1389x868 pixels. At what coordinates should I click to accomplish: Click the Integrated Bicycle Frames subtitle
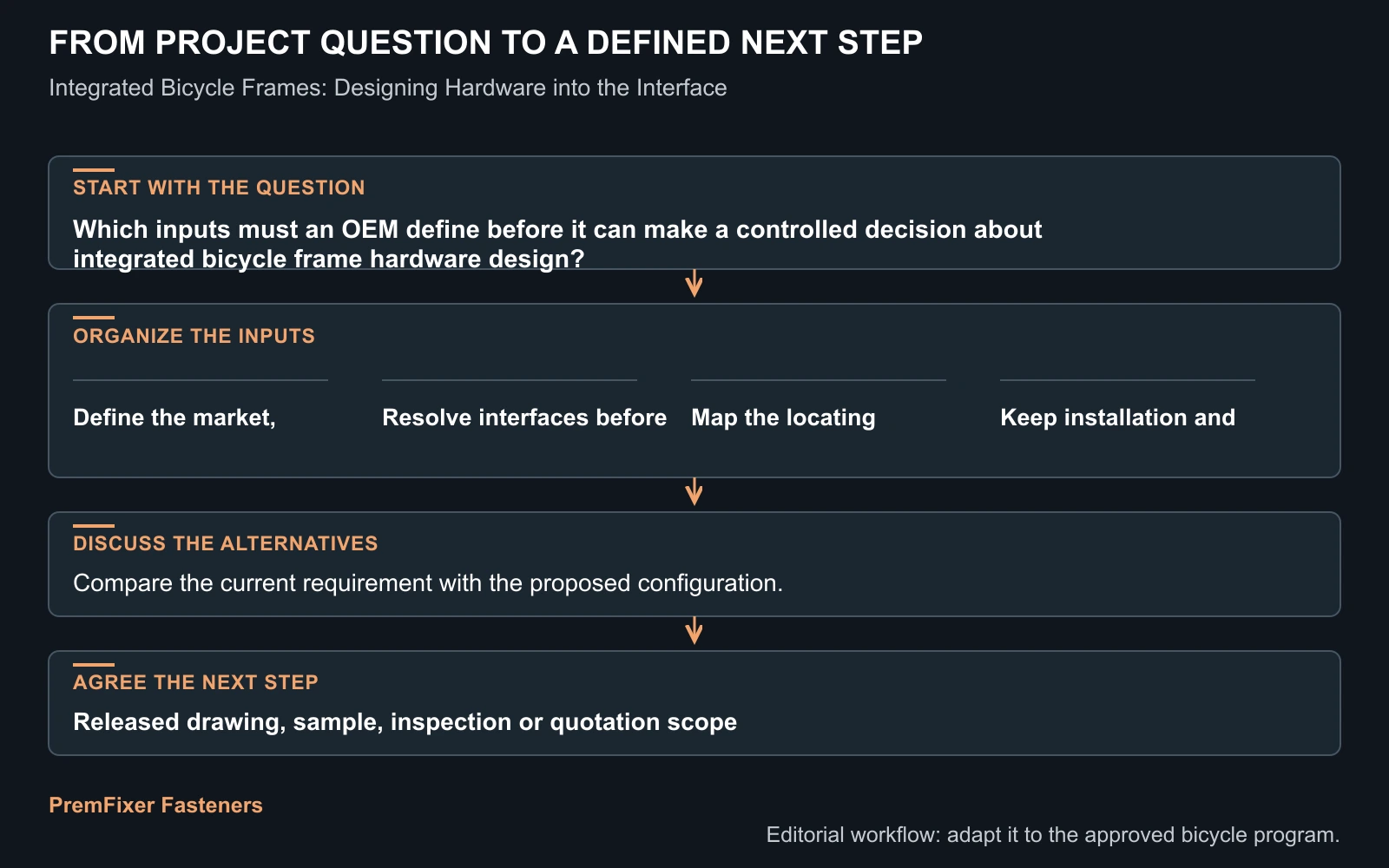coord(387,89)
